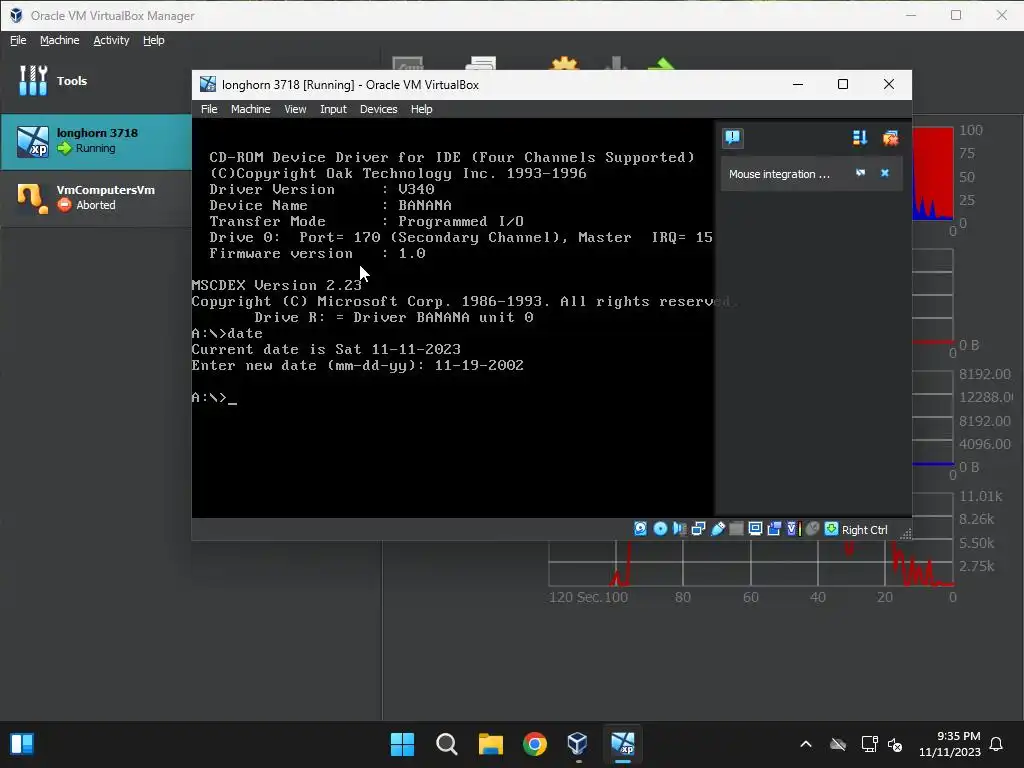
Task: Open the Windows notifications bell
Action: click(x=997, y=744)
